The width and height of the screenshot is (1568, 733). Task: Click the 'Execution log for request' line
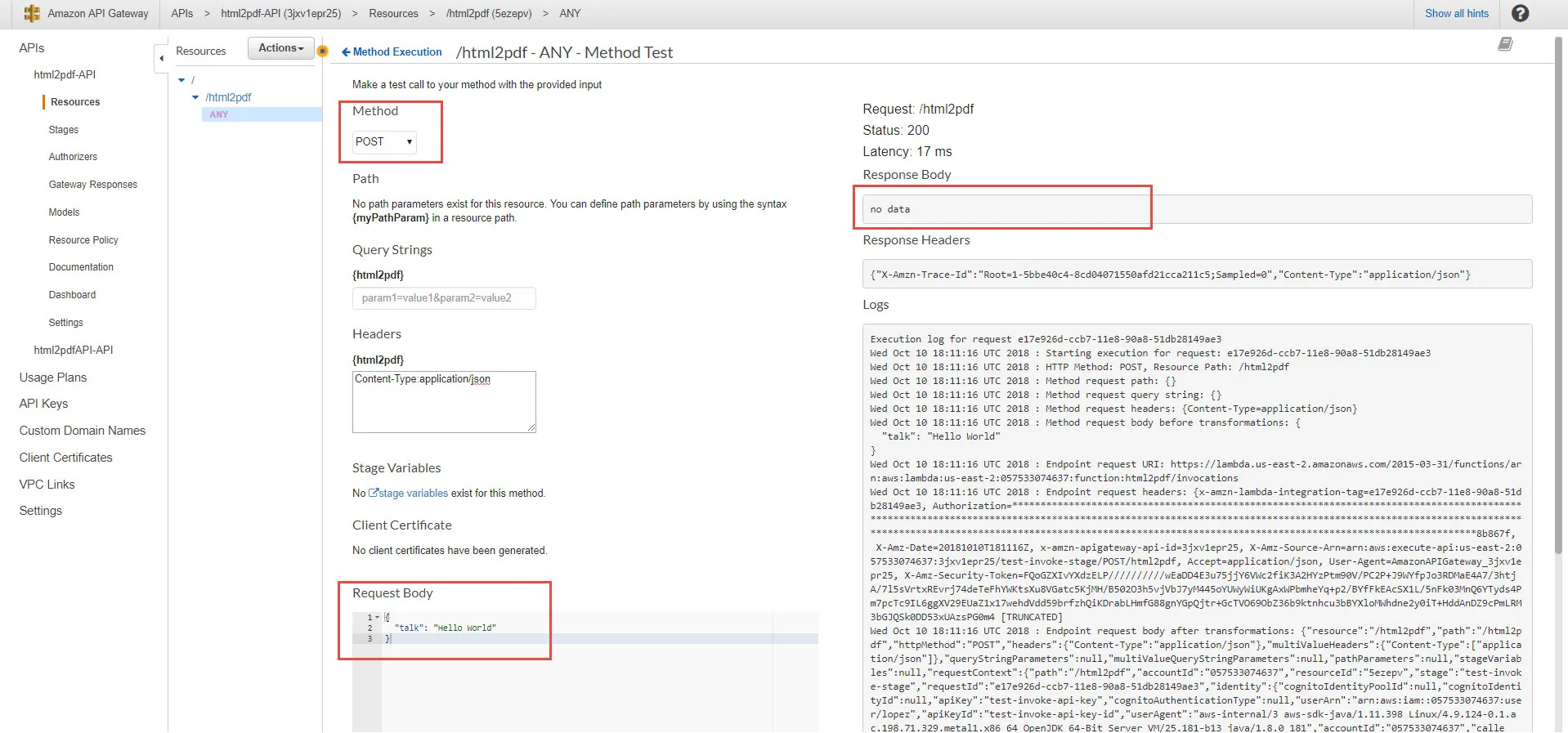[x=1046, y=339]
